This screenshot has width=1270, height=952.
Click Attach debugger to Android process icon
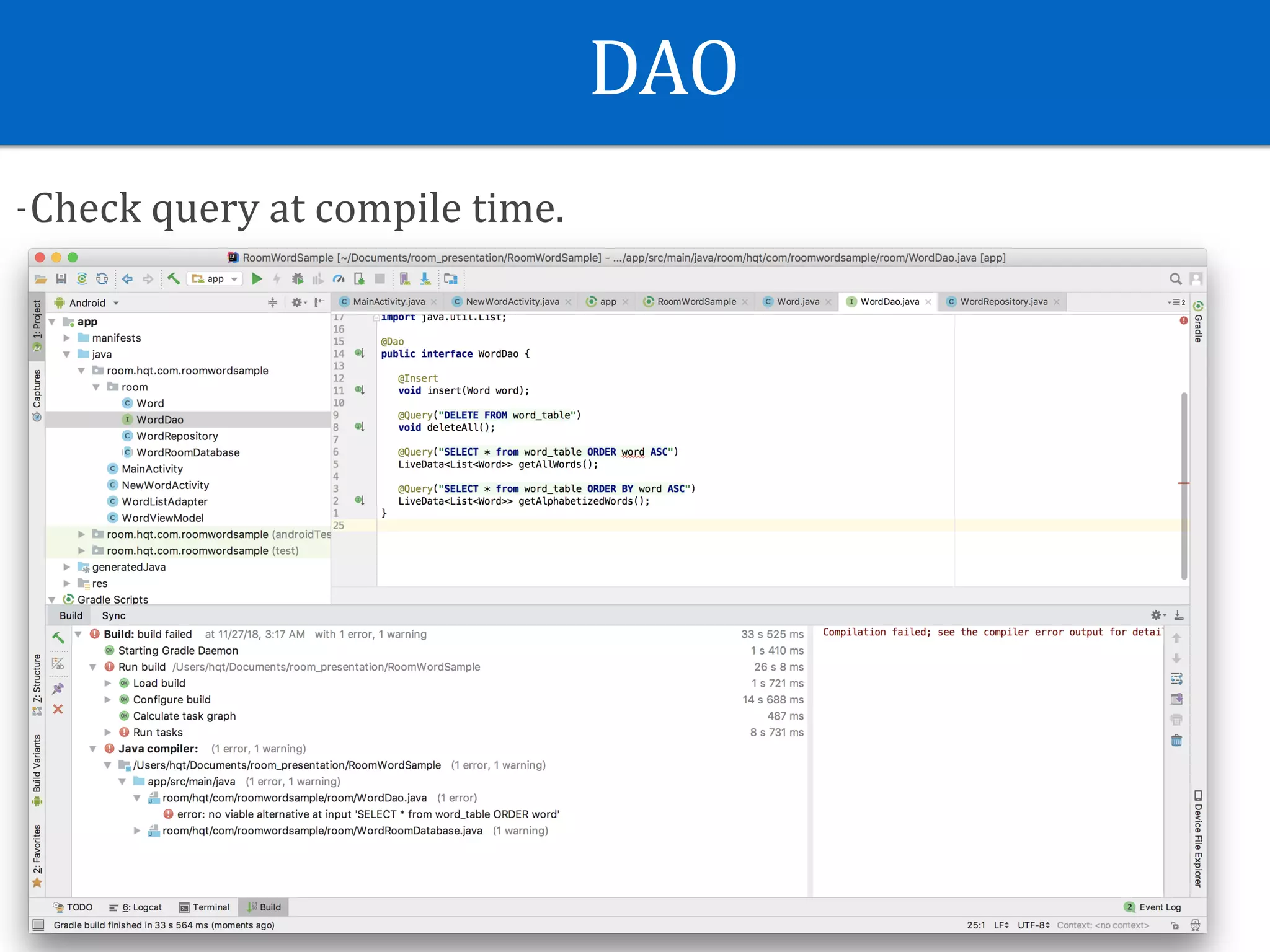coord(359,279)
